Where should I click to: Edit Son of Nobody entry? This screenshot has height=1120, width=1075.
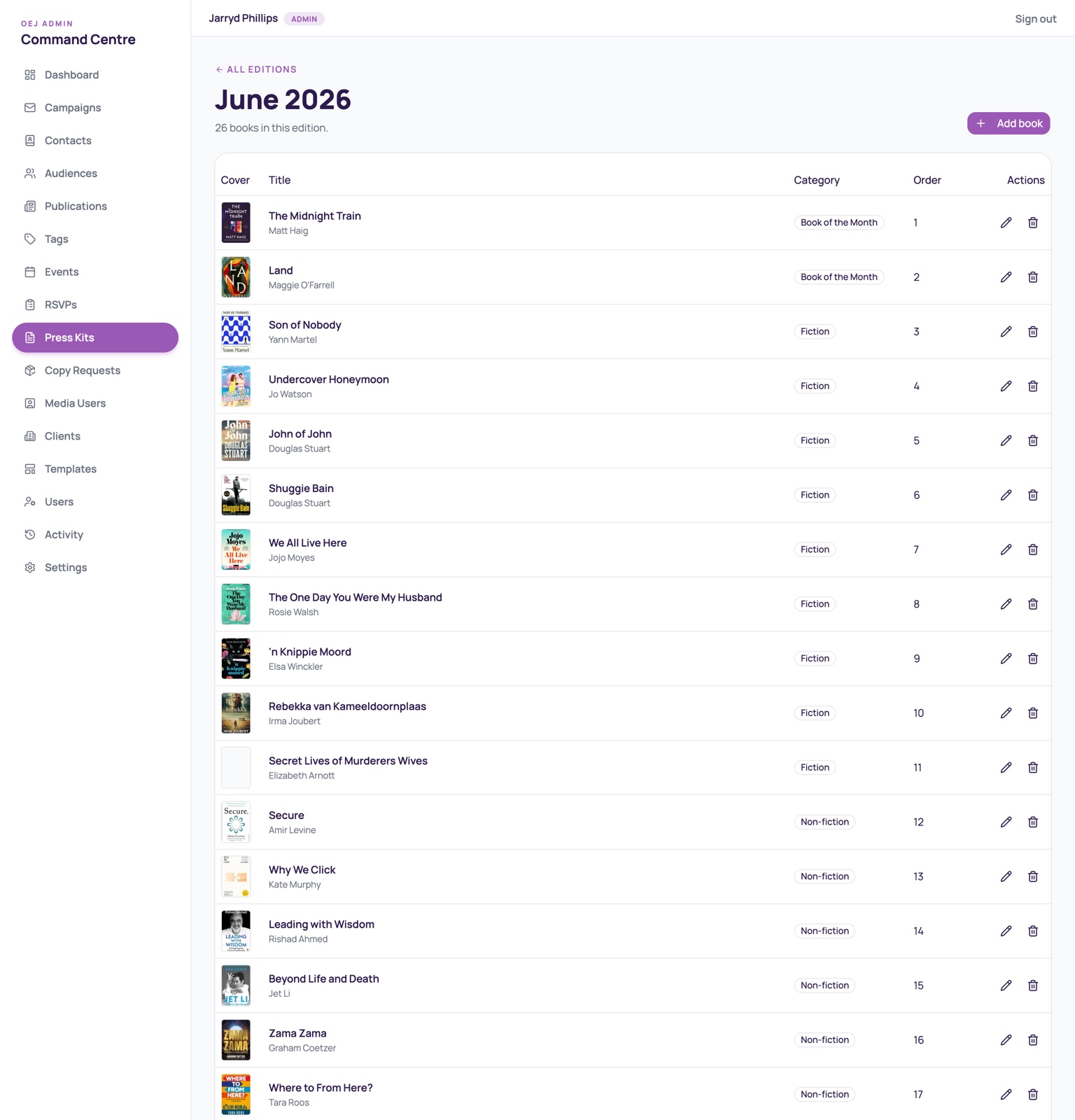1006,332
